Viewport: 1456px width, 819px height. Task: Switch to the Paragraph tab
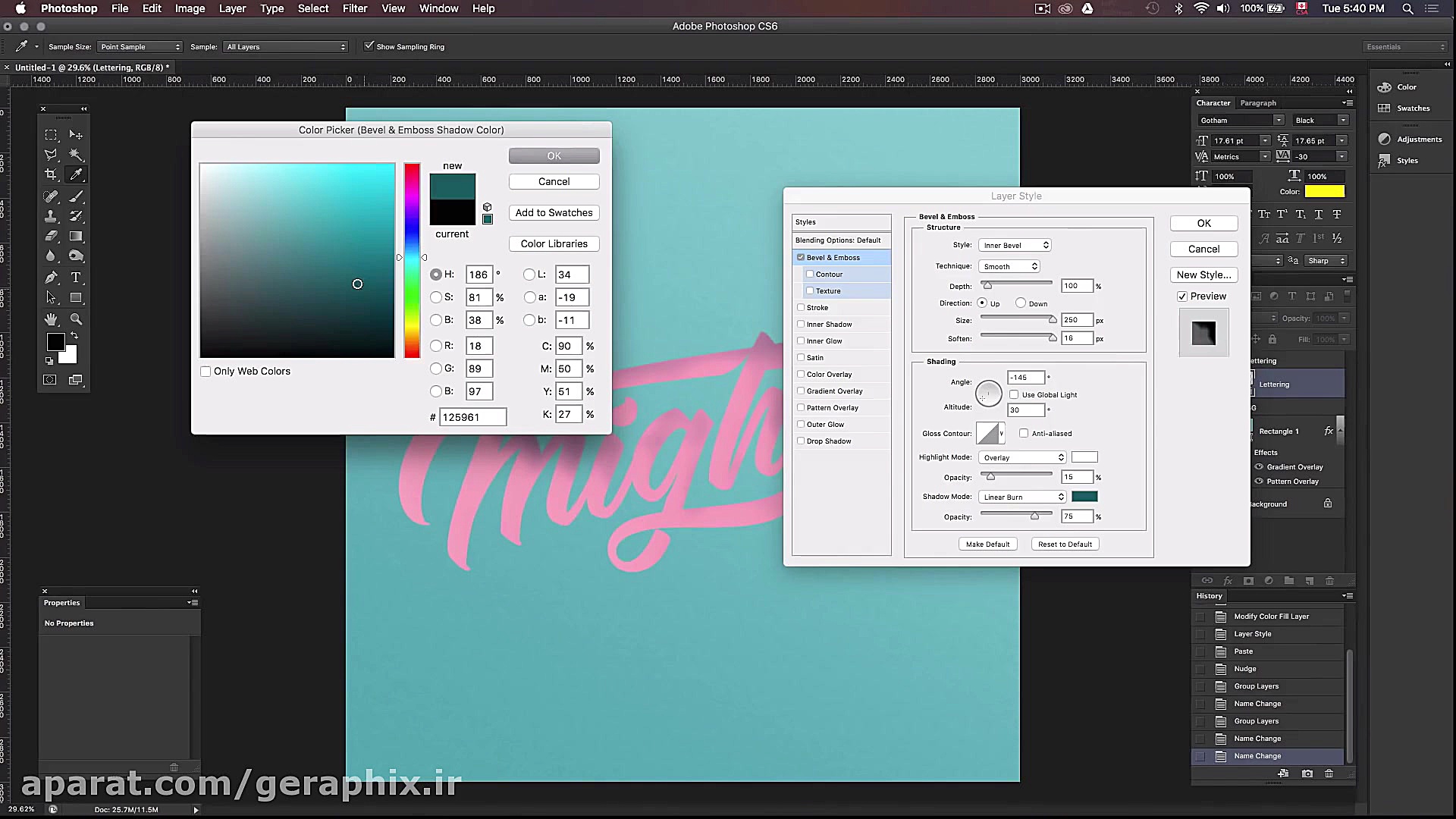(1257, 103)
